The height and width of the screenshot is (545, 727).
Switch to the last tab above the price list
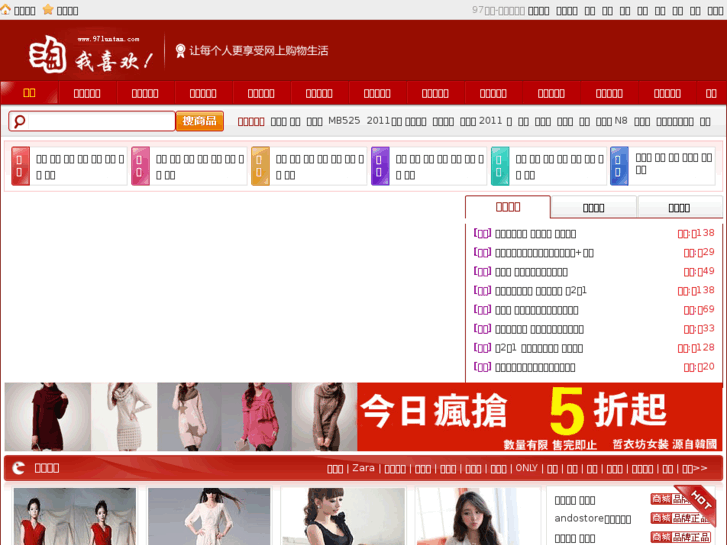pos(679,207)
